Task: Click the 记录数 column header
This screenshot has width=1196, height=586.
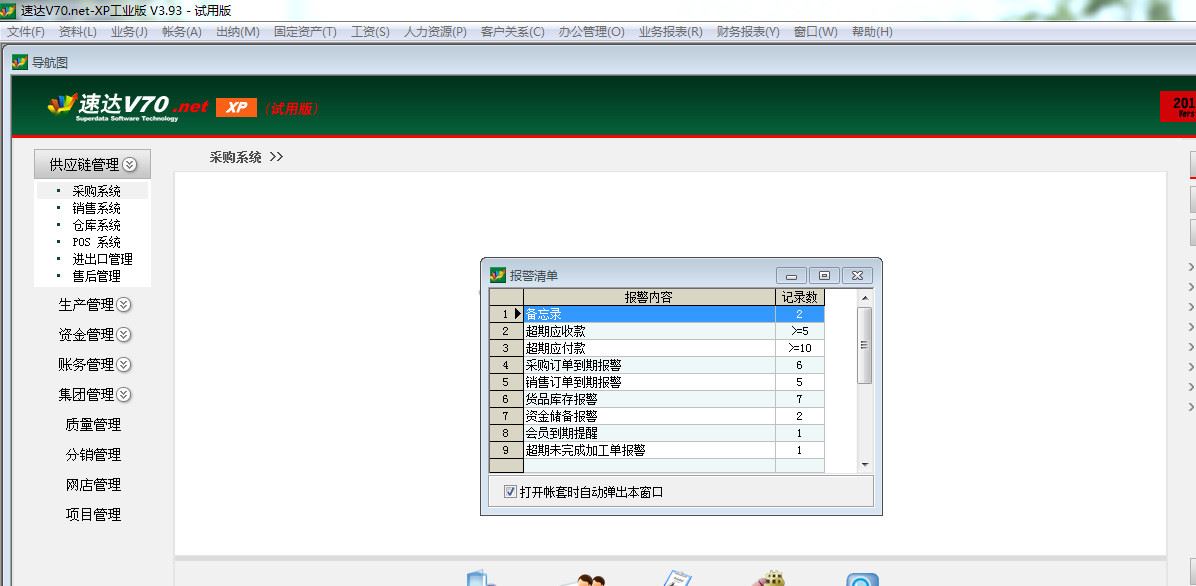Action: [x=799, y=297]
